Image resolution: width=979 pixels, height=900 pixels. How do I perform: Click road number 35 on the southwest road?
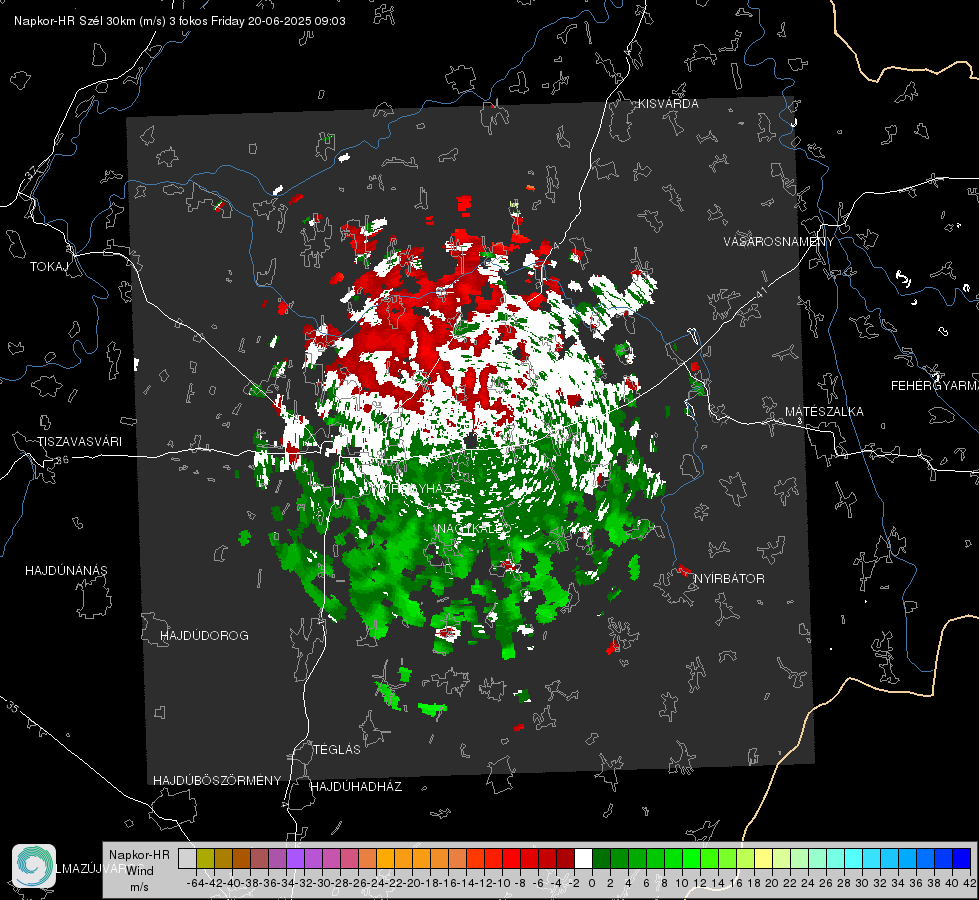[x=12, y=708]
